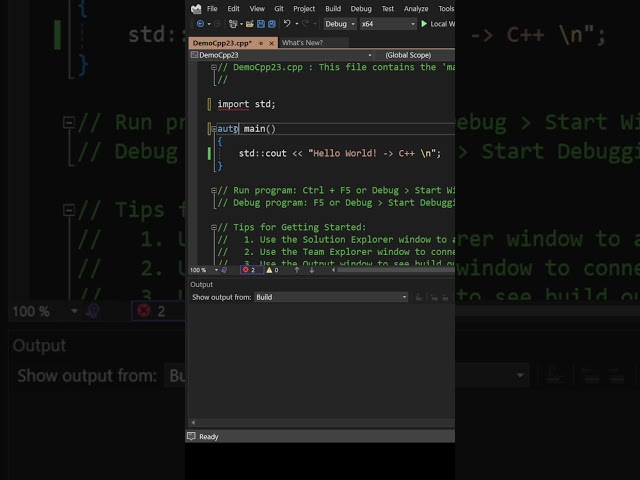Click the Redo toolbar icon
640x480 pixels.
pyautogui.click(x=305, y=24)
